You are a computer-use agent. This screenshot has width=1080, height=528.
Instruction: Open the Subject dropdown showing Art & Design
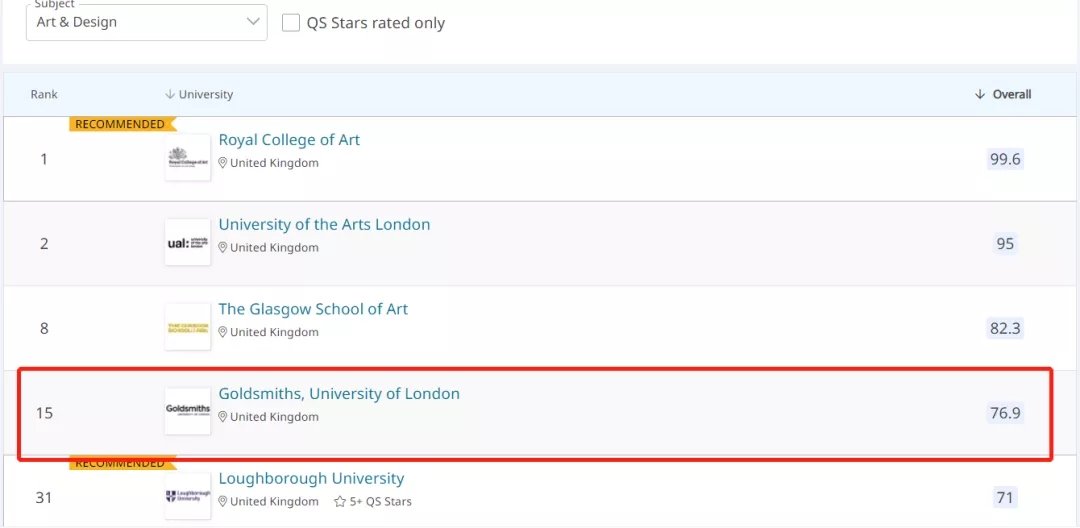(147, 22)
